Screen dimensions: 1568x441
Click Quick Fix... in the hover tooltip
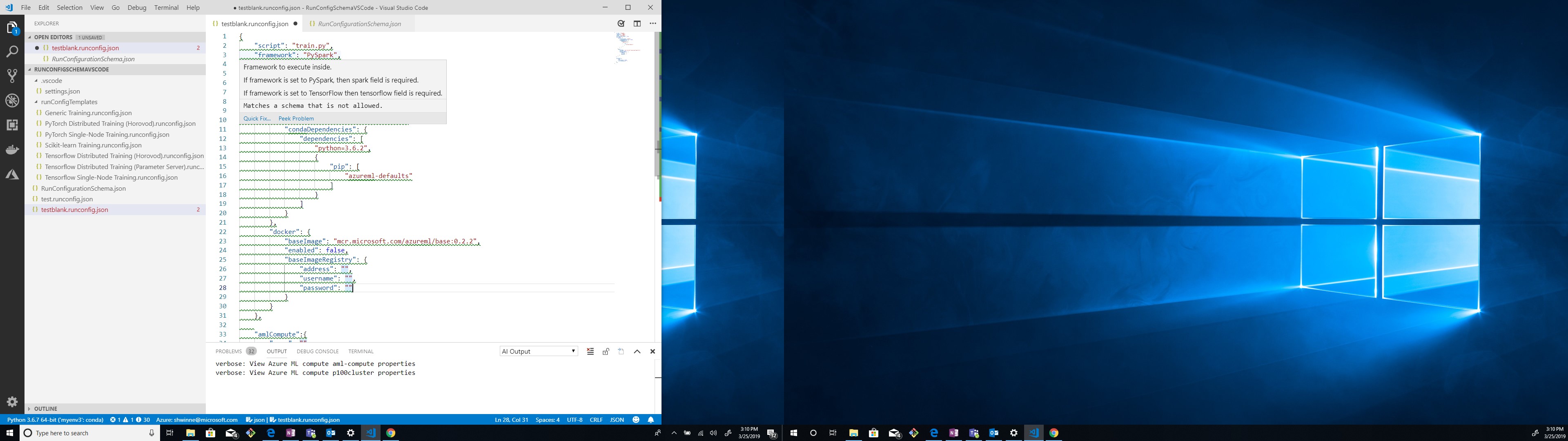click(257, 119)
